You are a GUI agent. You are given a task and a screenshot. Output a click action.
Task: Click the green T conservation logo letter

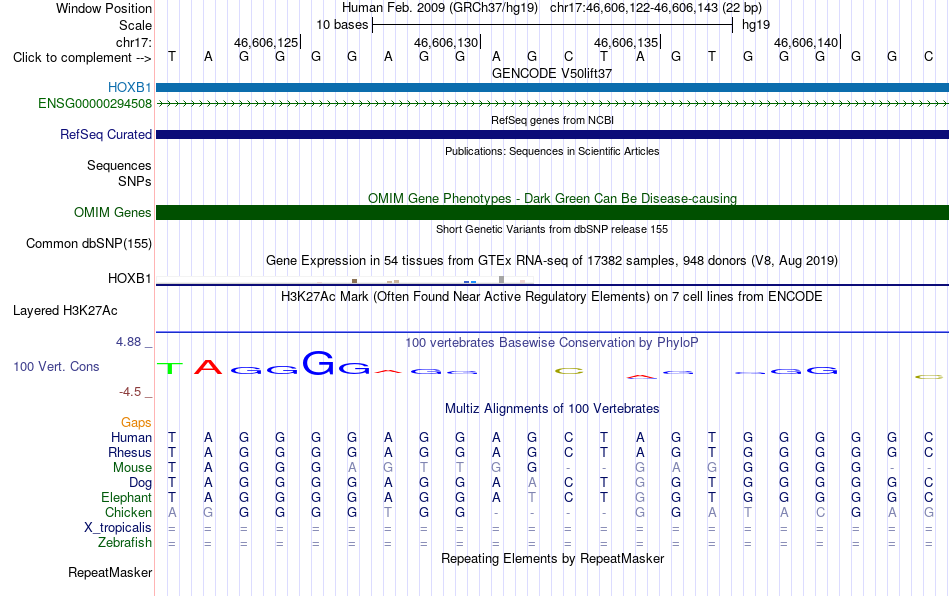point(170,368)
